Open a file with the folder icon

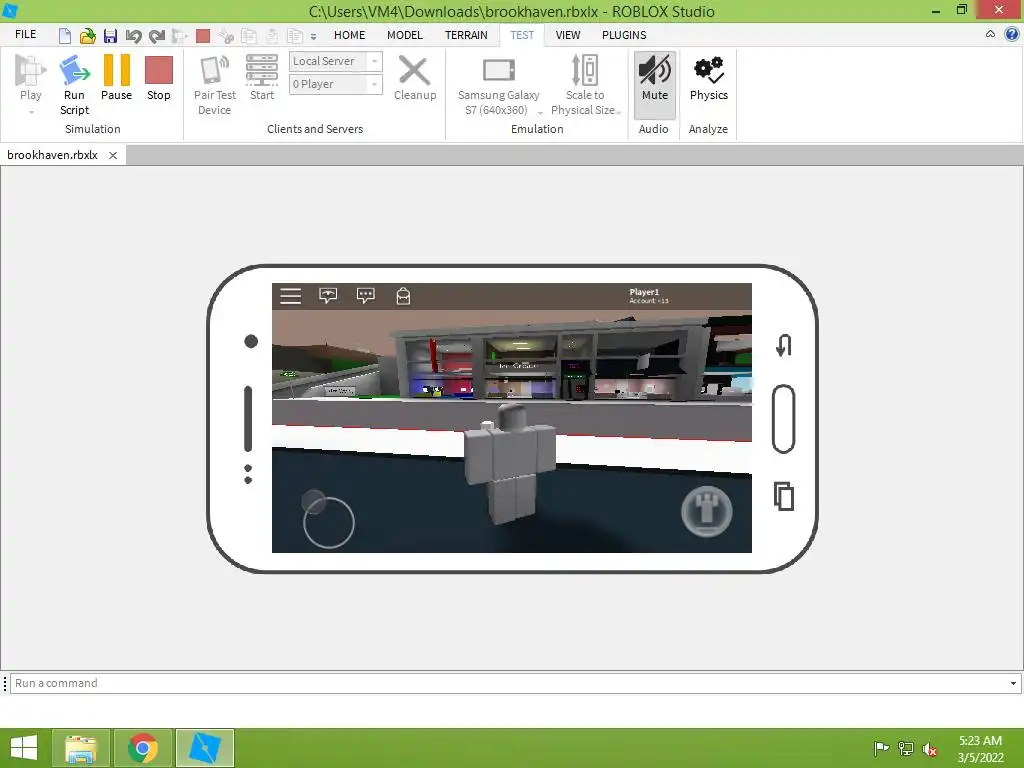(88, 36)
